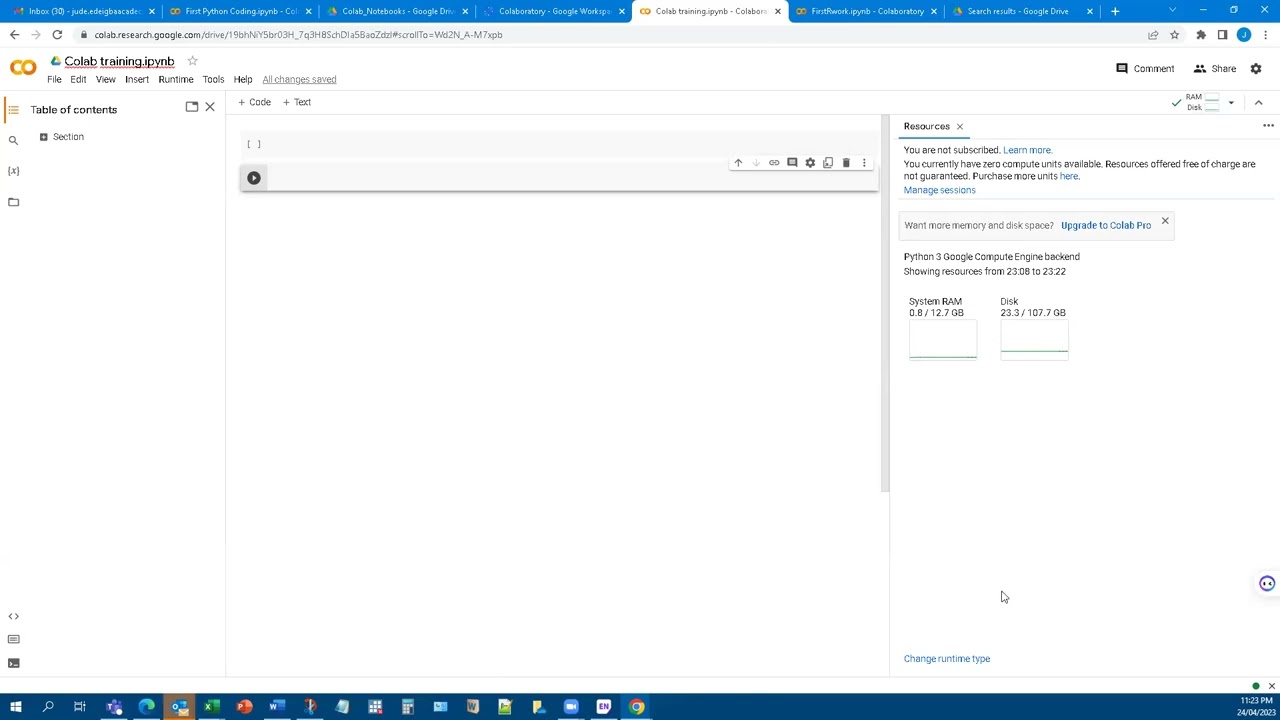
Task: Move the cell up with the arrow icon
Action: [738, 163]
